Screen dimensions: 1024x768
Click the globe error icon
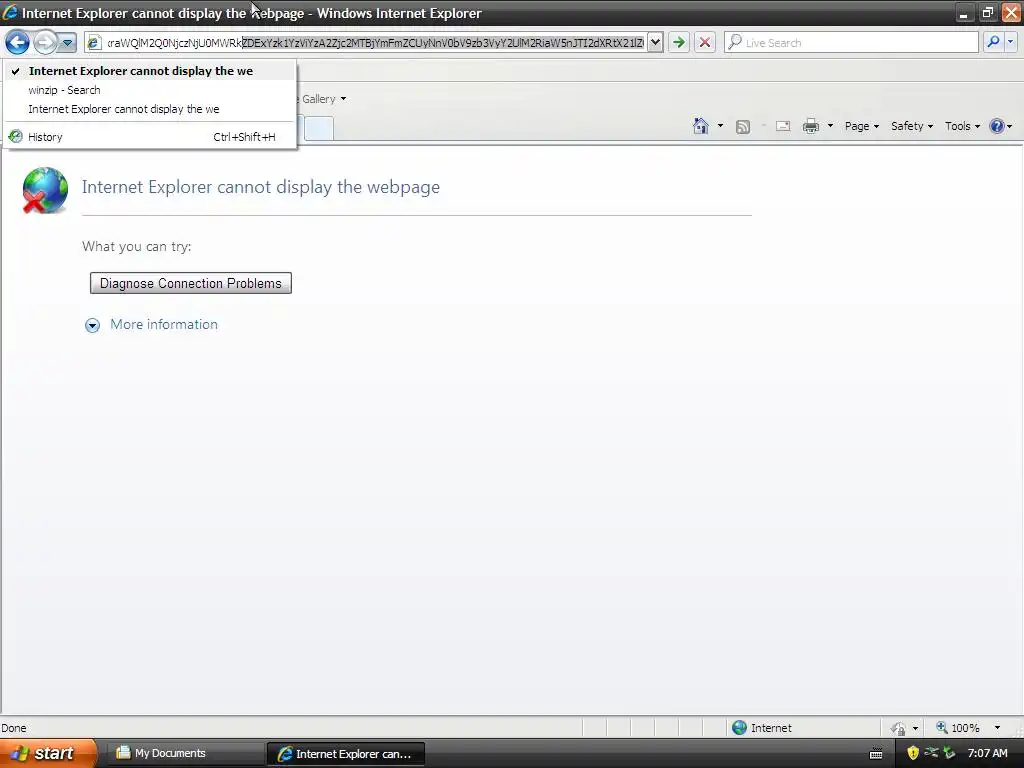[x=44, y=190]
